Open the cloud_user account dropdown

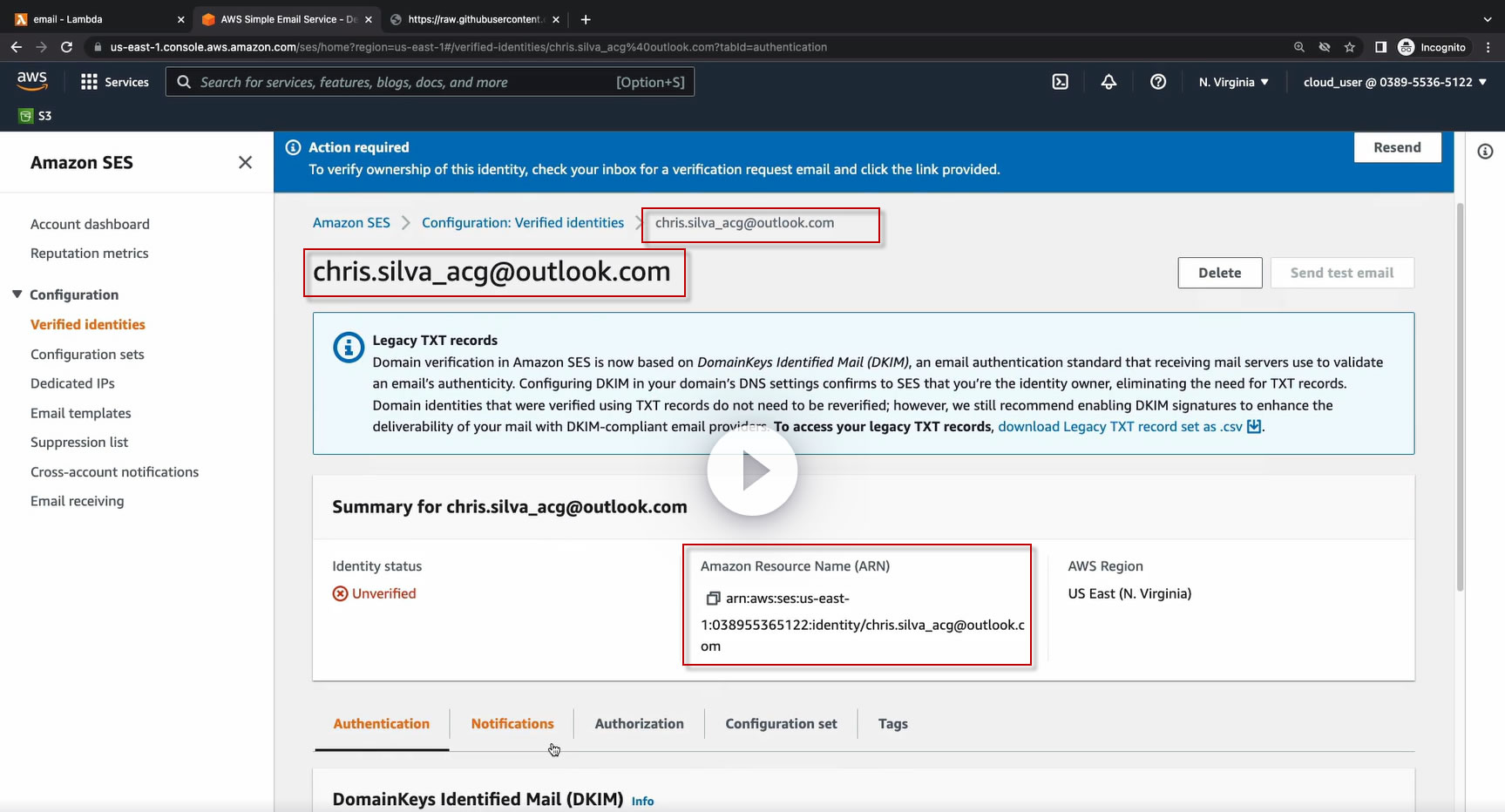pos(1394,82)
